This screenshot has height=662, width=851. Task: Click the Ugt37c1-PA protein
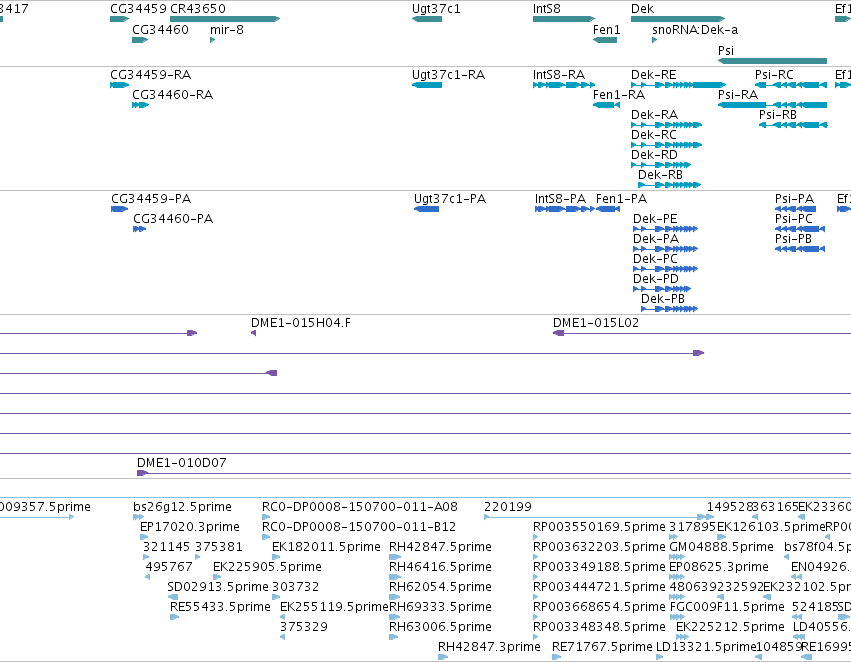[x=426, y=209]
